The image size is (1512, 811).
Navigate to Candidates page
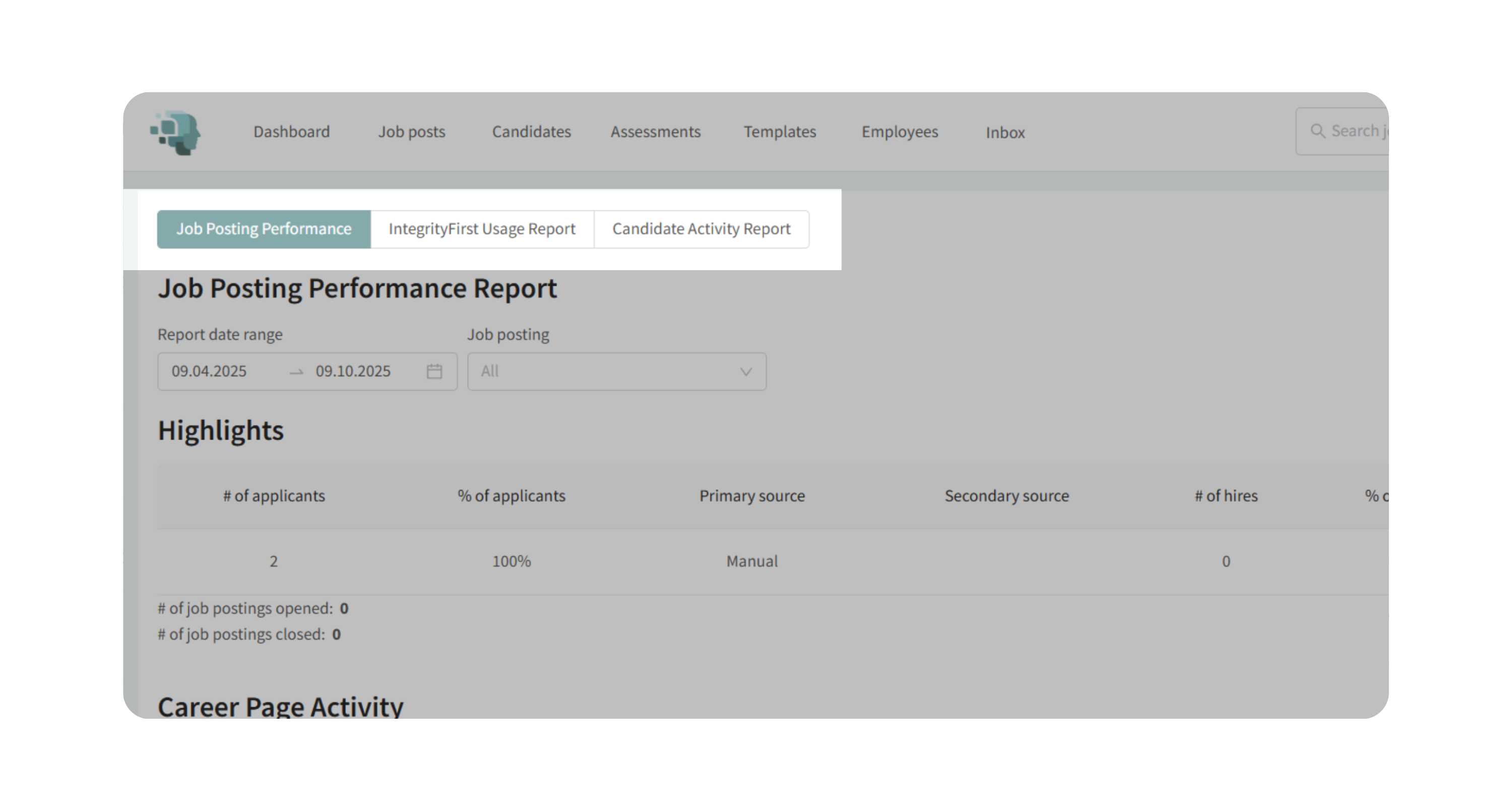pos(531,132)
